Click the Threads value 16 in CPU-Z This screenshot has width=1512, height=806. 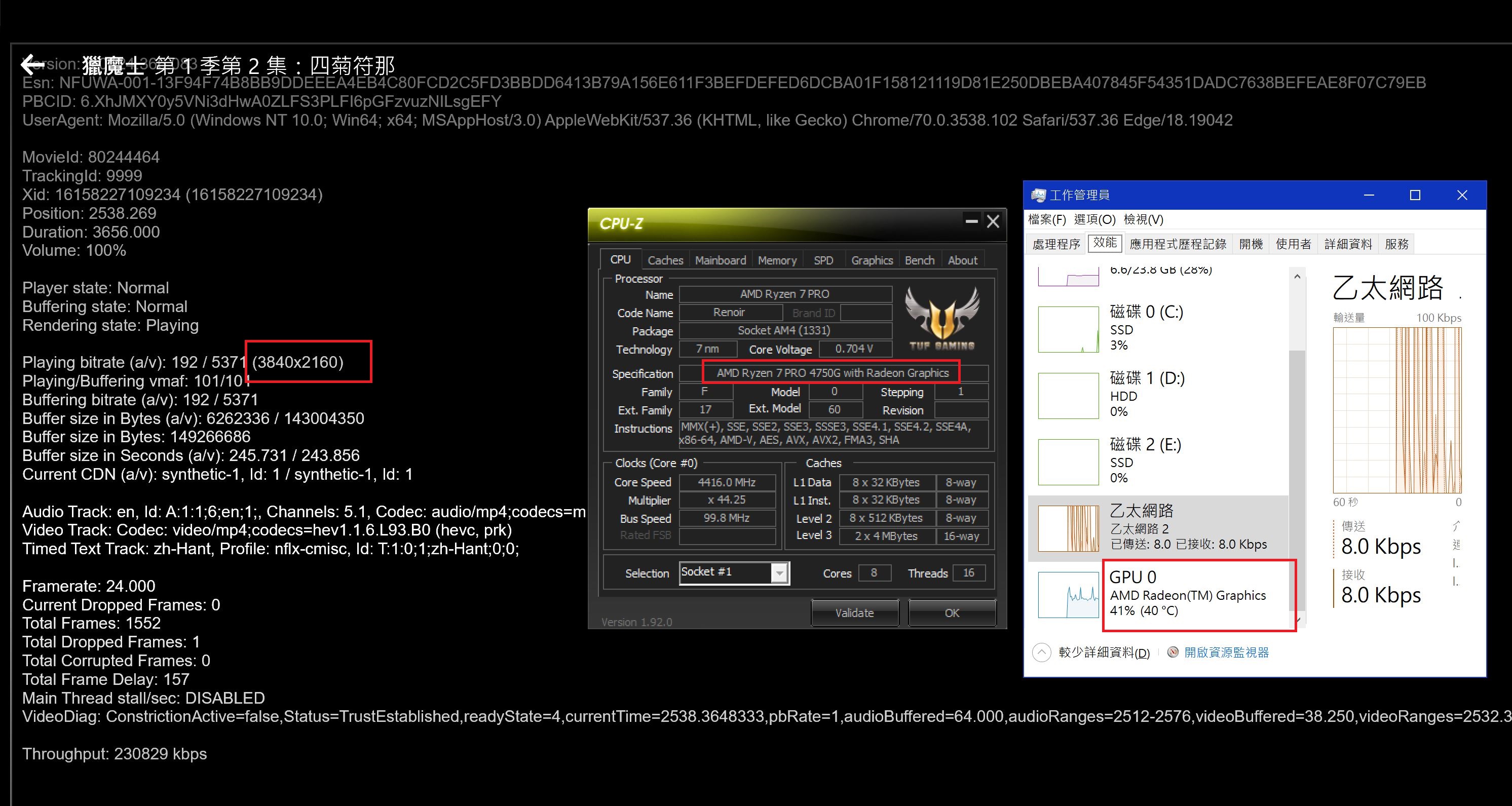click(x=968, y=573)
